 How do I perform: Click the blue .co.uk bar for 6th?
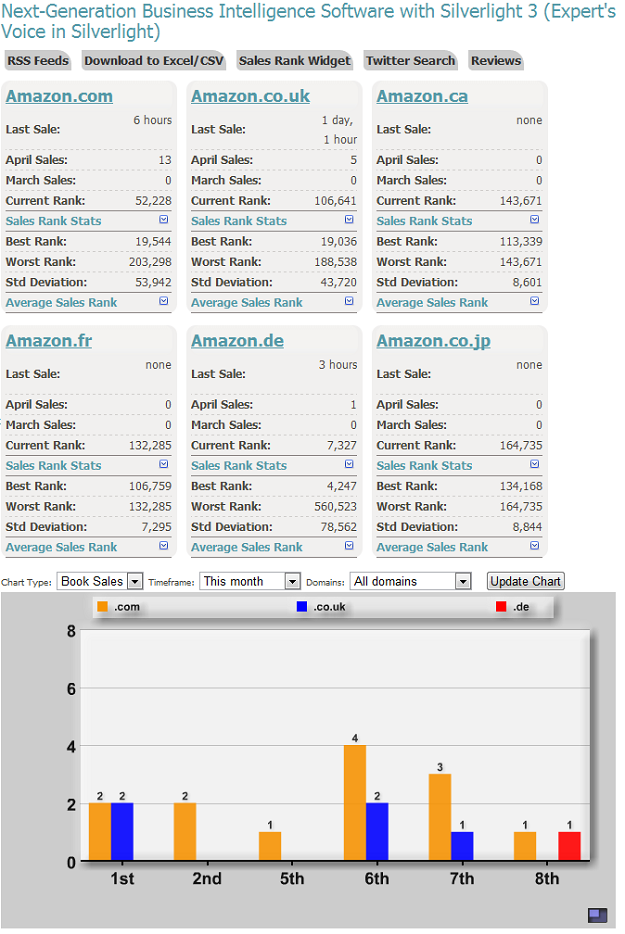point(377,832)
